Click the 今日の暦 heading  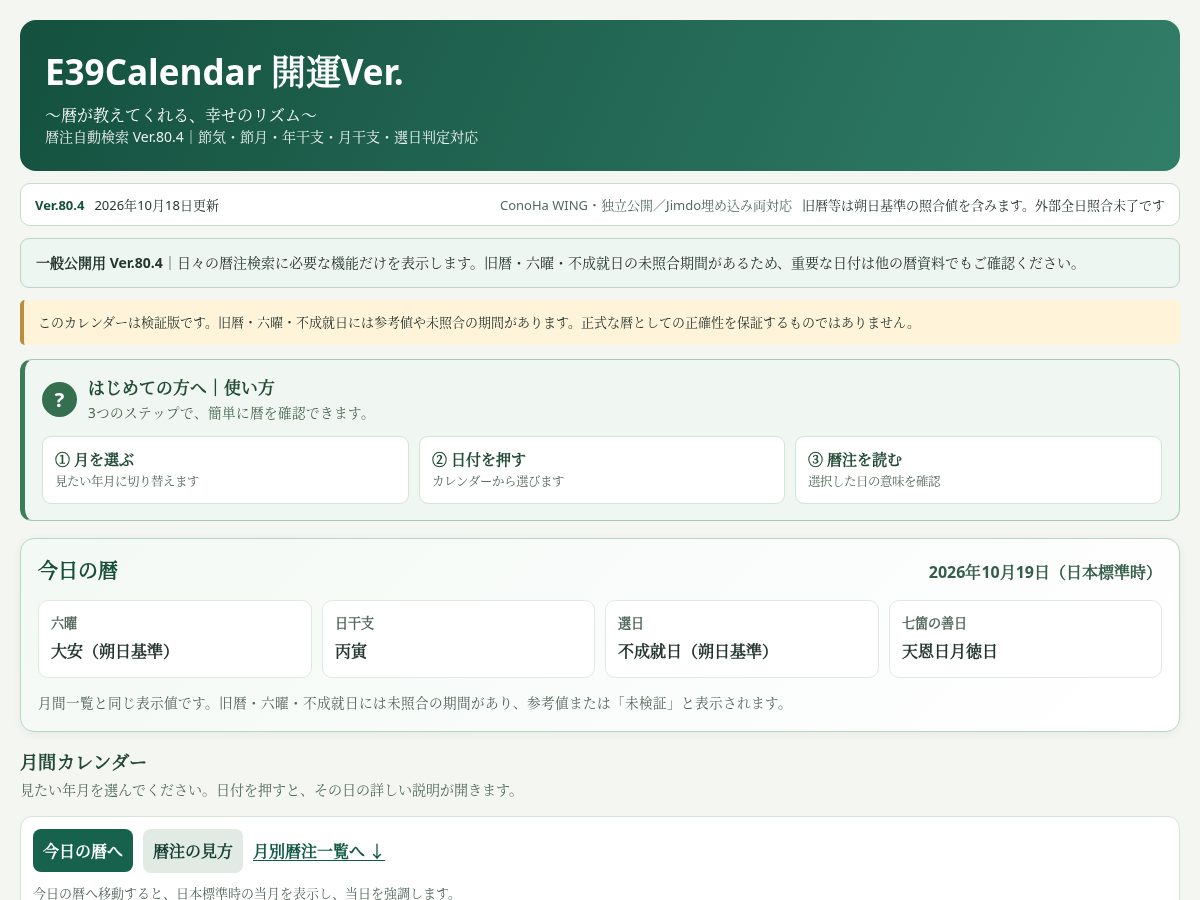tap(78, 571)
